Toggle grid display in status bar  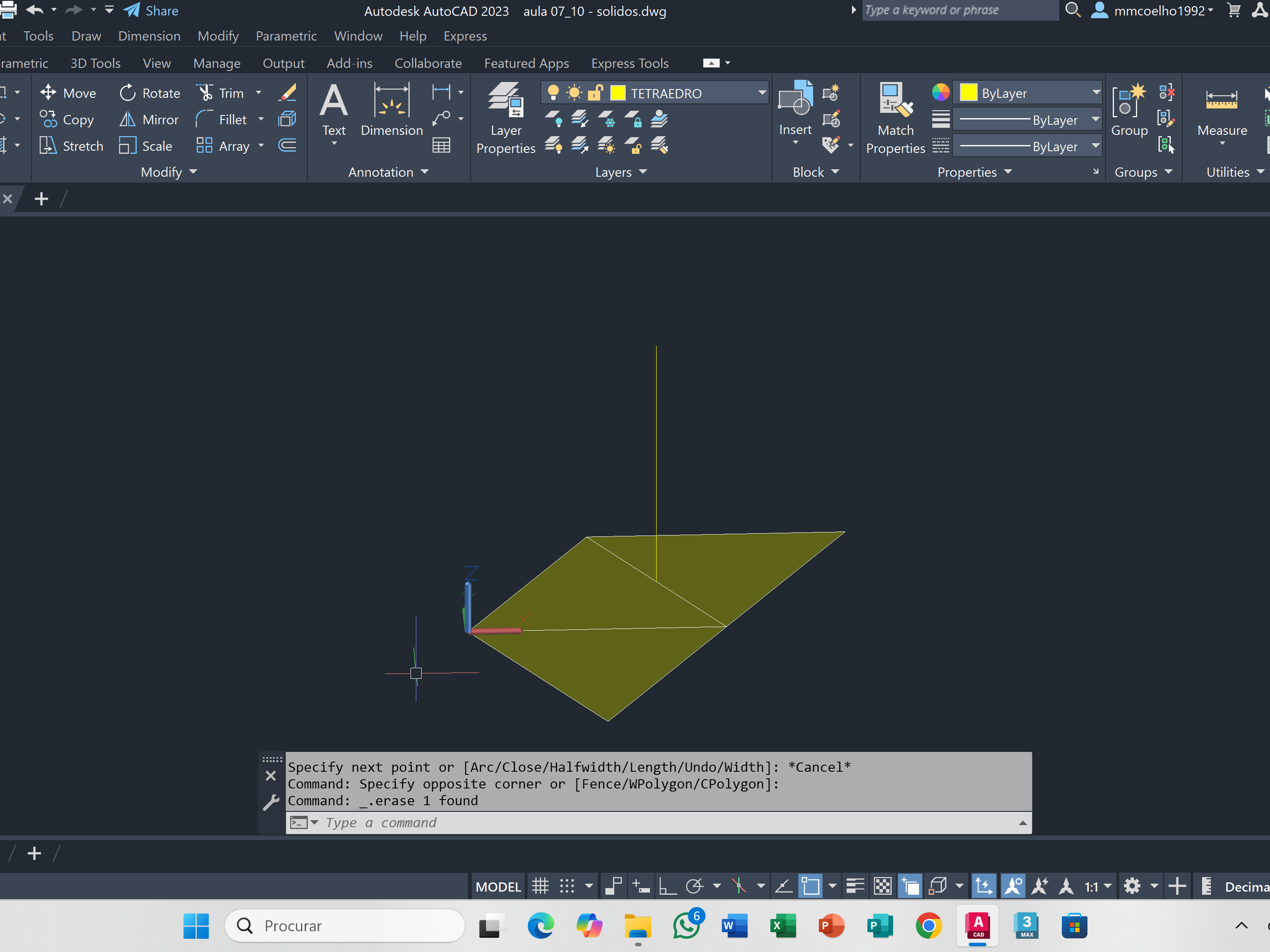[540, 887]
